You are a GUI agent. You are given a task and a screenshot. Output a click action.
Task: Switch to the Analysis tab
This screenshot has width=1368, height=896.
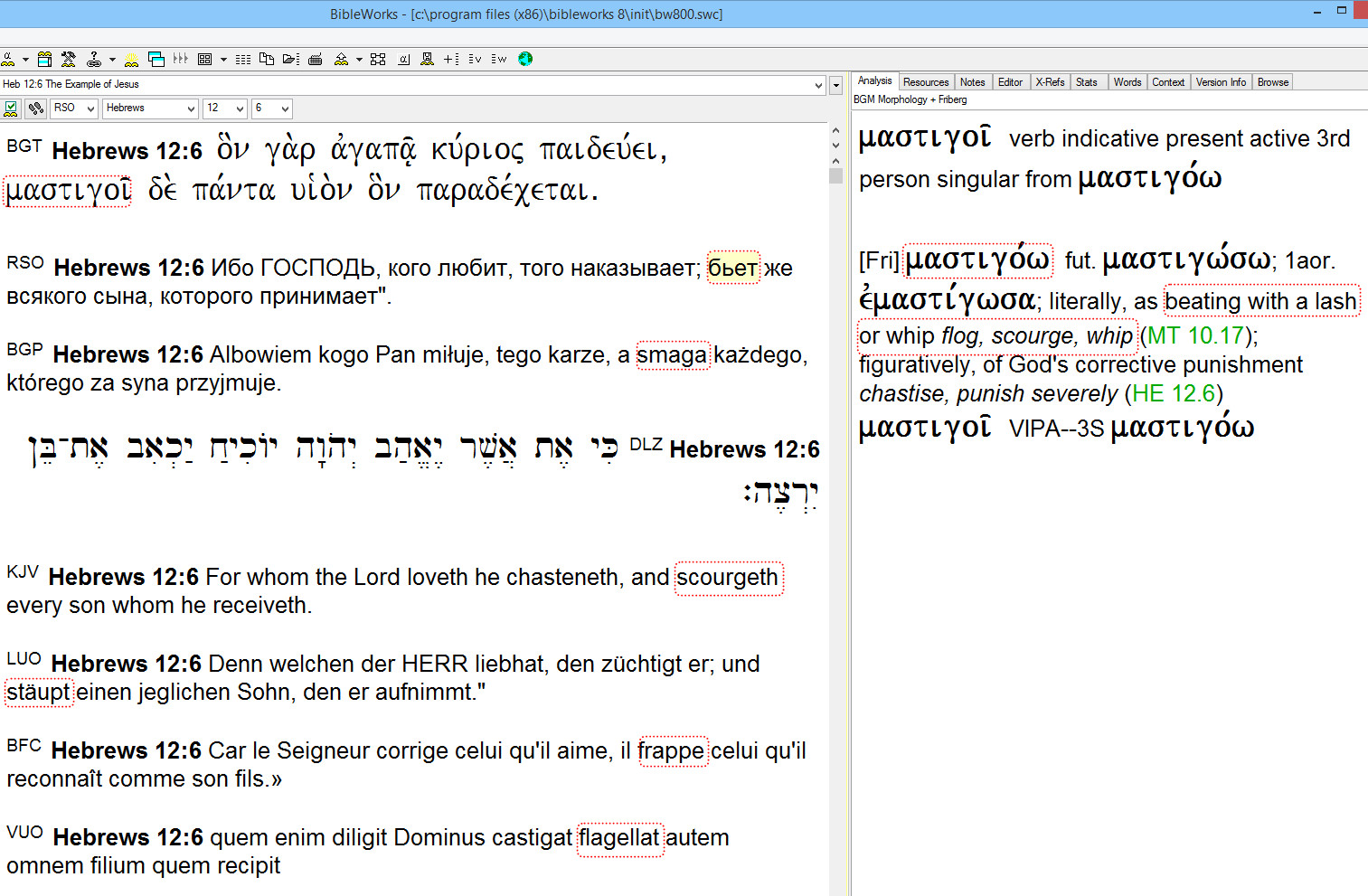click(x=874, y=81)
